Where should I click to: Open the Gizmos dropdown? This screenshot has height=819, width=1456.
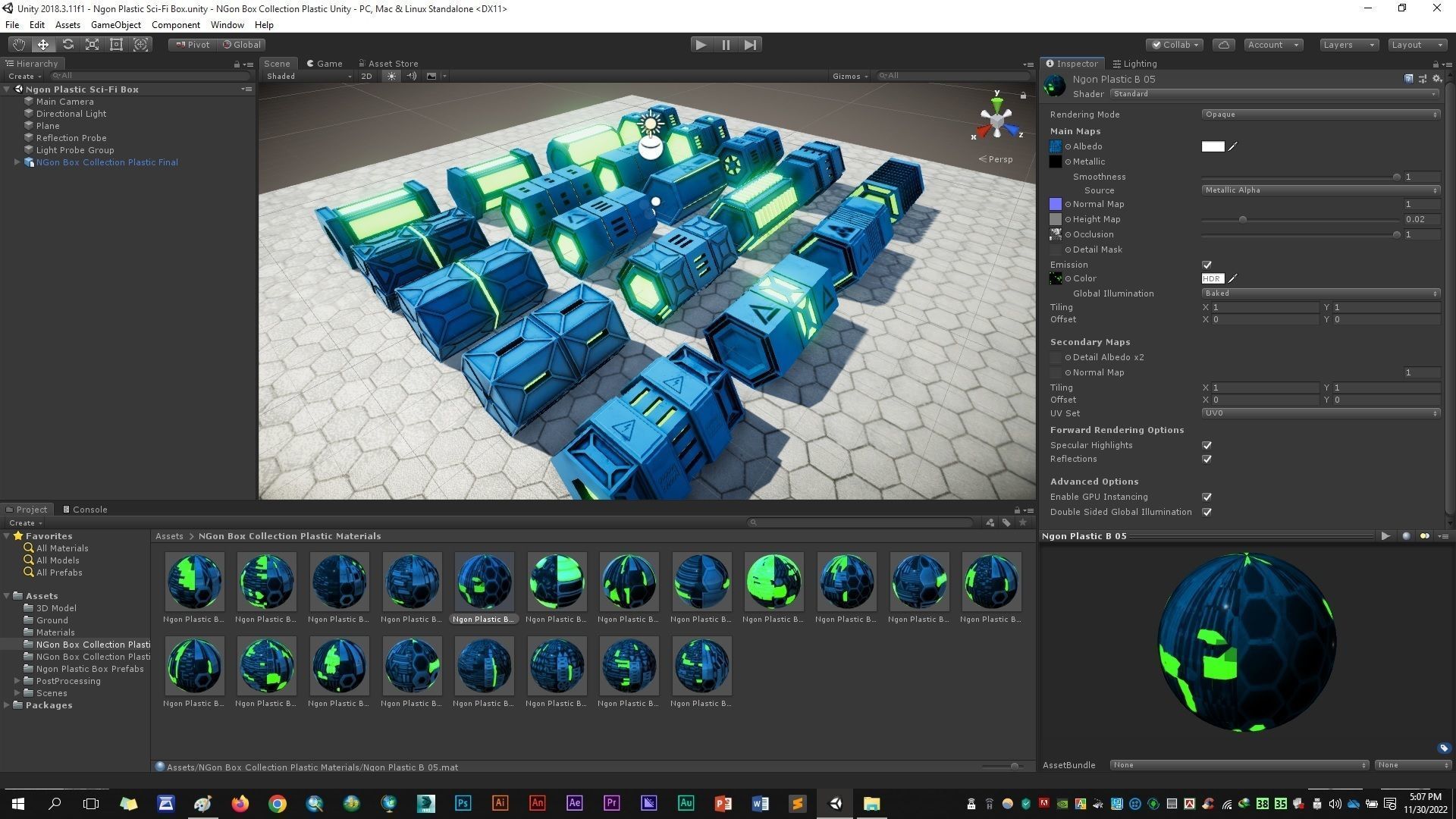[x=850, y=76]
